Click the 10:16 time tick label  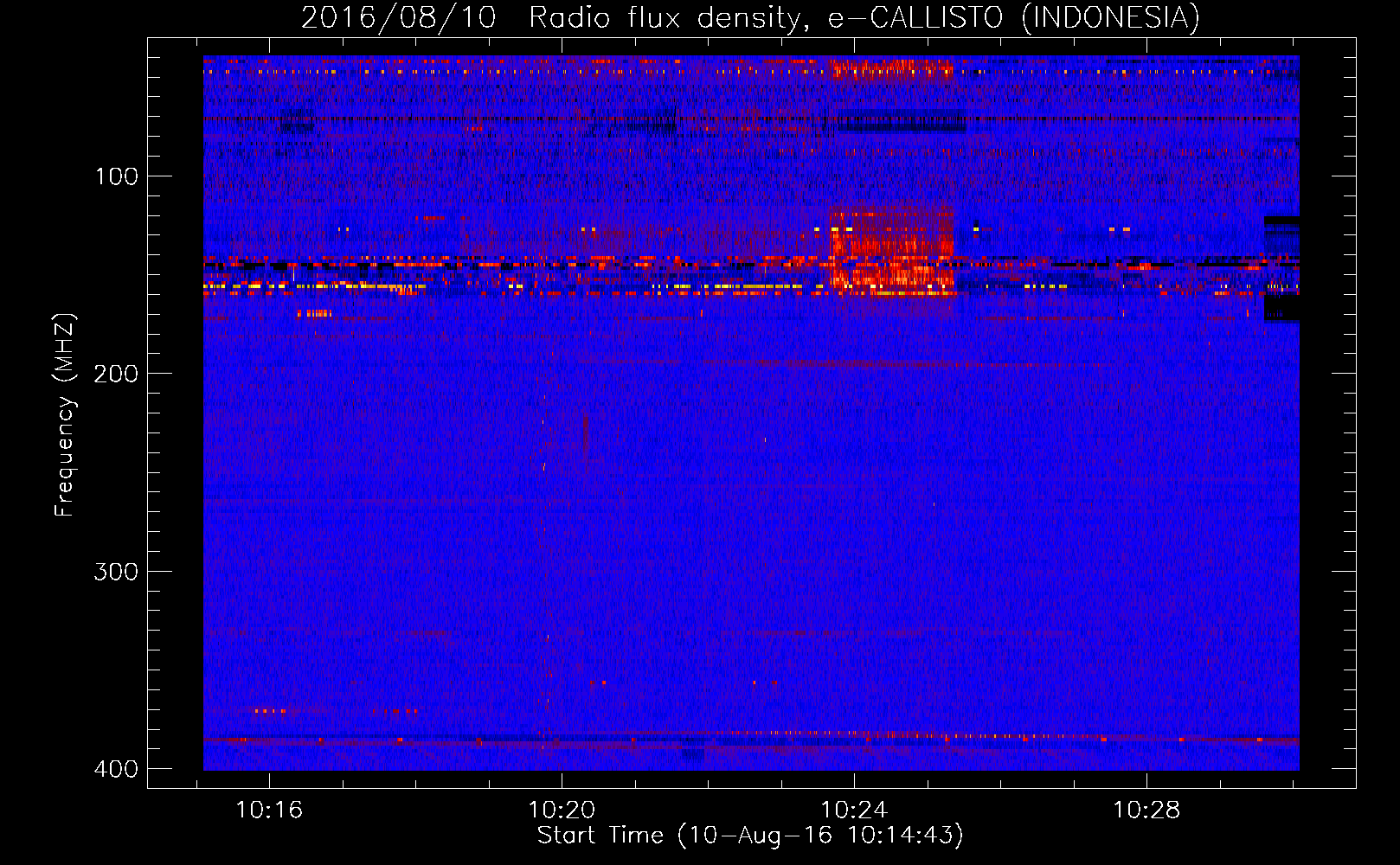coord(269,811)
